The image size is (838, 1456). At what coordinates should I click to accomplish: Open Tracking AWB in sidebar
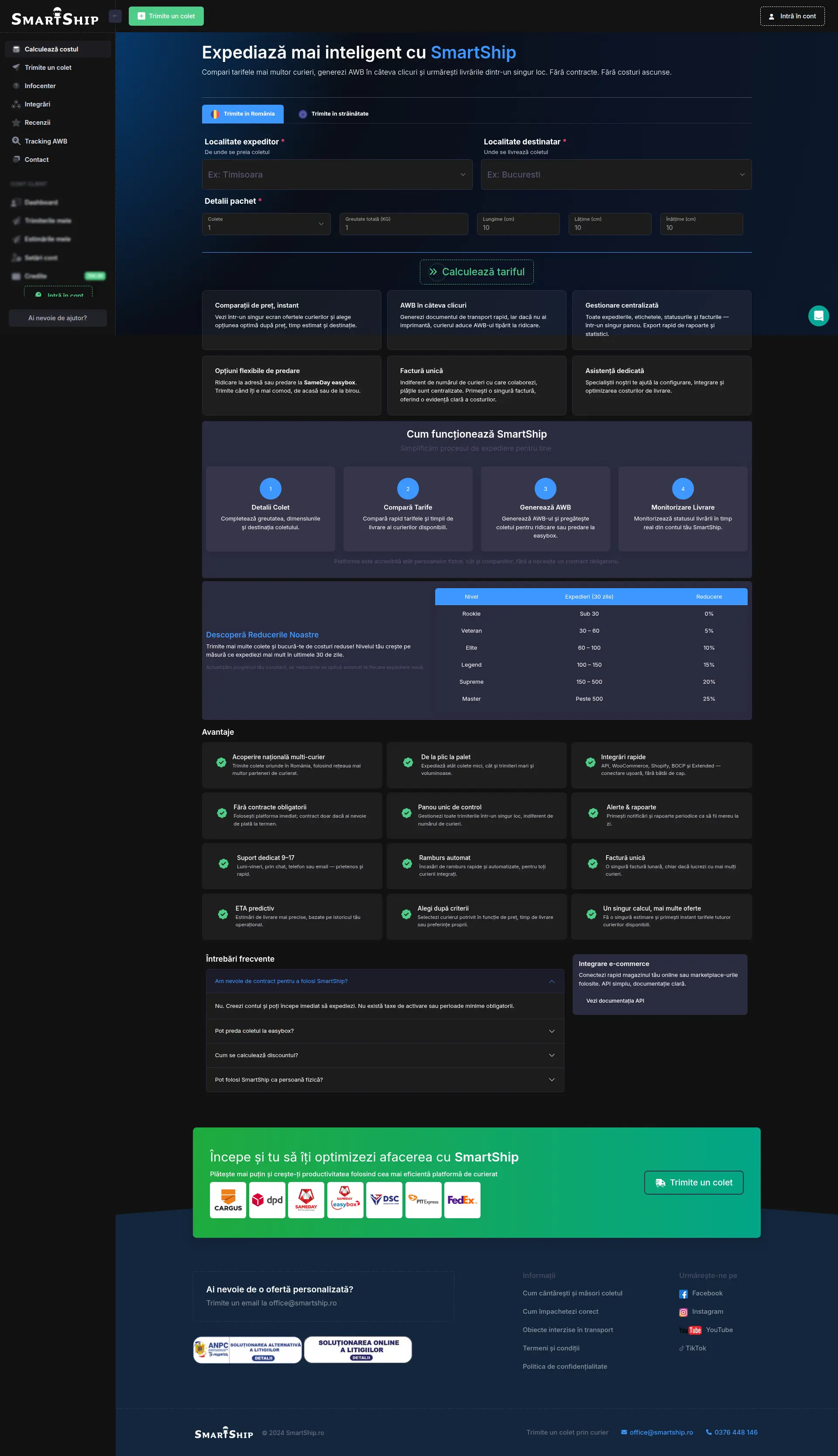click(x=45, y=141)
